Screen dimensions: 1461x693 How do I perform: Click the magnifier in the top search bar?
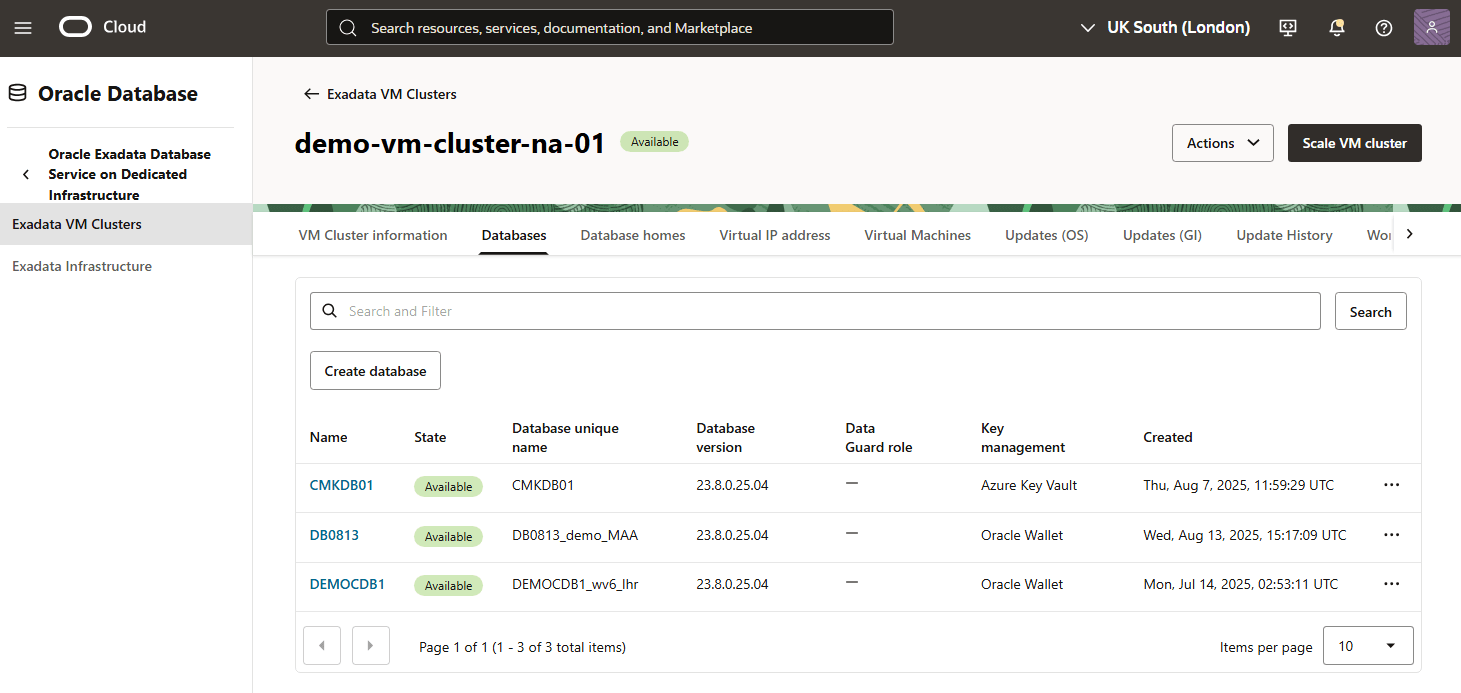[x=347, y=27]
